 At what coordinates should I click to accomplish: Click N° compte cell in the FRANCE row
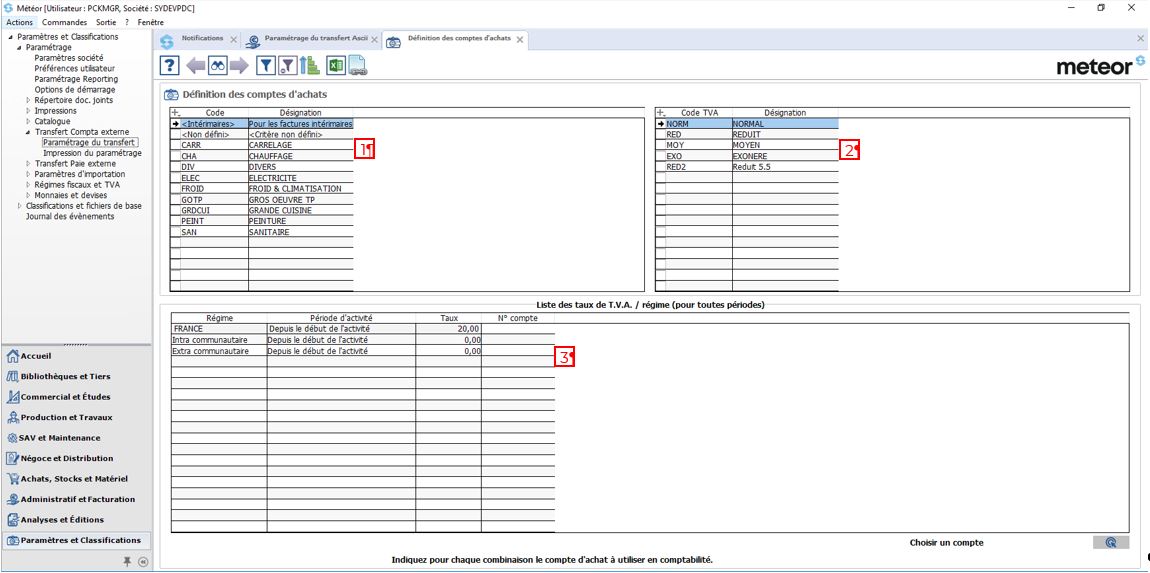tap(518, 329)
